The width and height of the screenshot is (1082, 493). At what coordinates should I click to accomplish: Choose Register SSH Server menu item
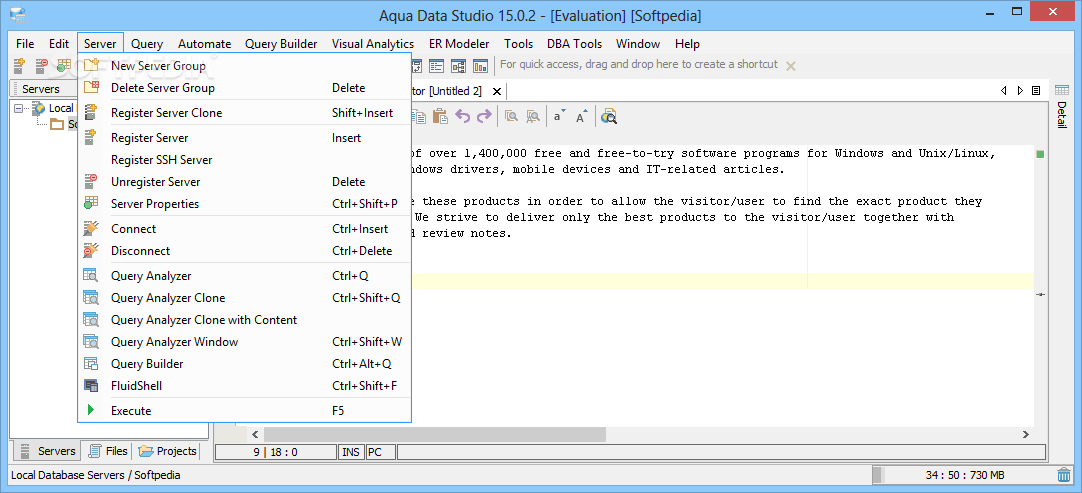pyautogui.click(x=245, y=160)
